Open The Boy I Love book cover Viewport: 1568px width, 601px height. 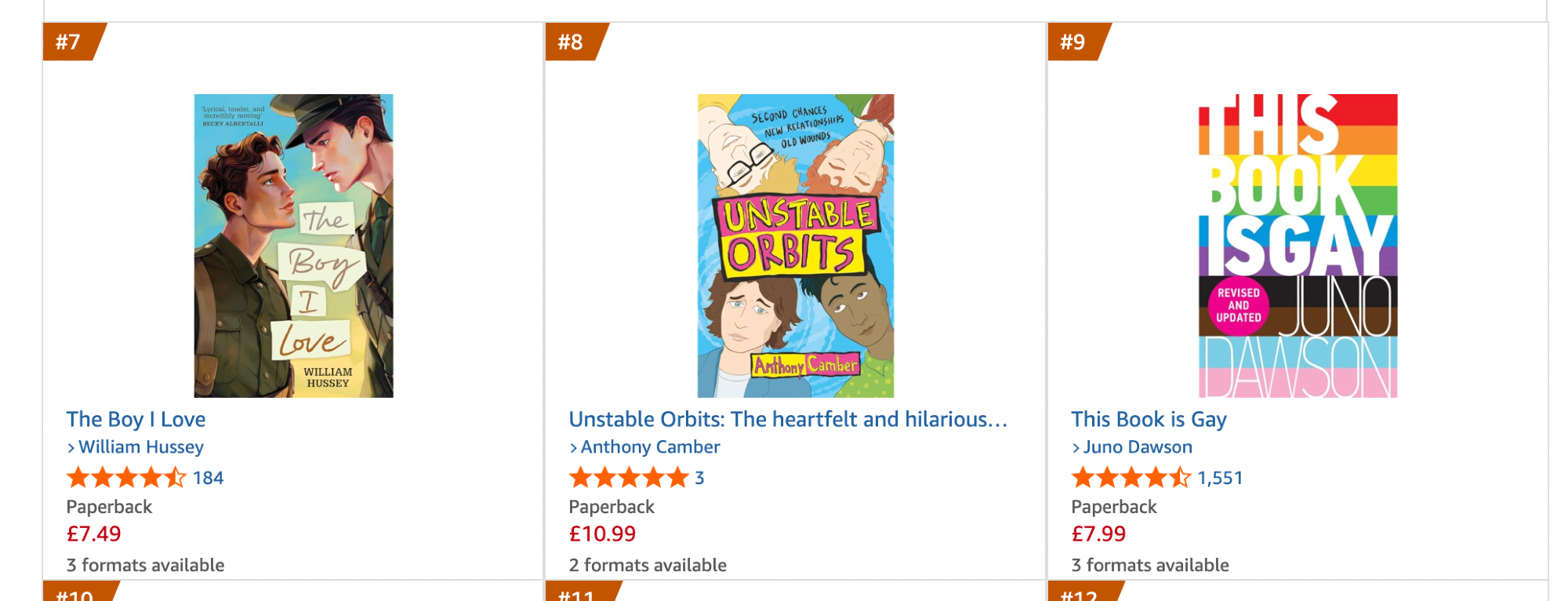click(x=293, y=246)
